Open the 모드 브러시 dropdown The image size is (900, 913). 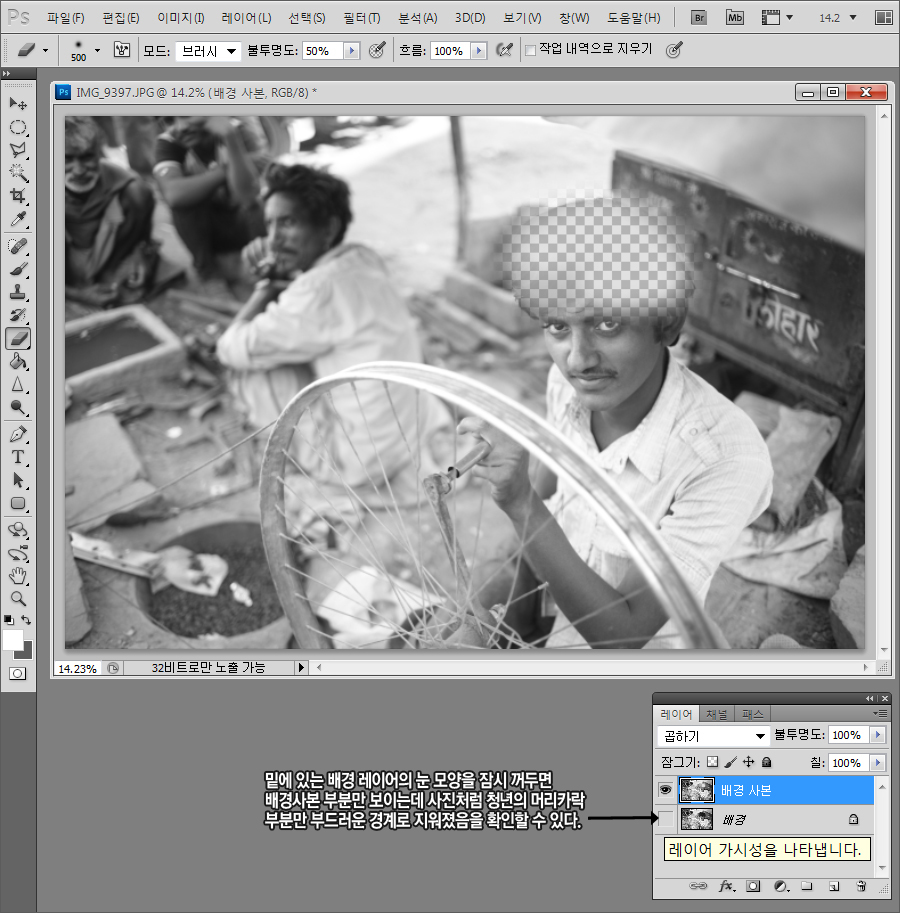[x=208, y=51]
